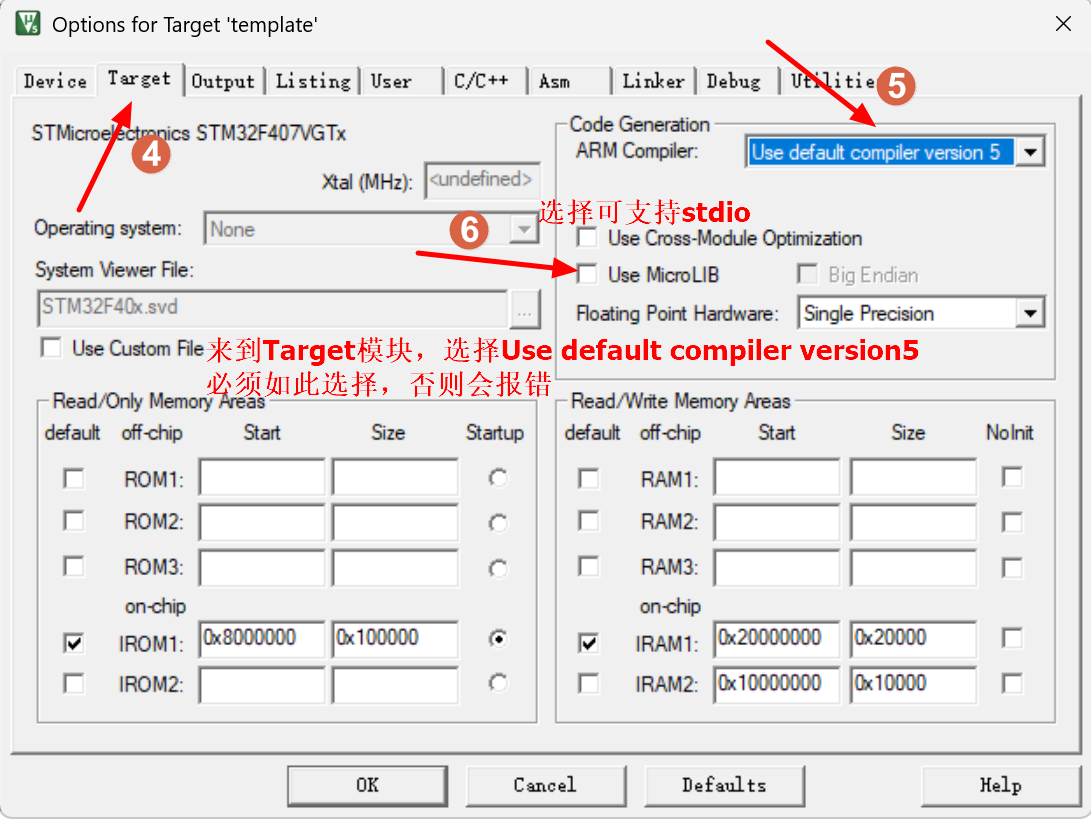The image size is (1091, 826).
Task: Close the Options for Target dialog
Action: pyautogui.click(x=1062, y=24)
